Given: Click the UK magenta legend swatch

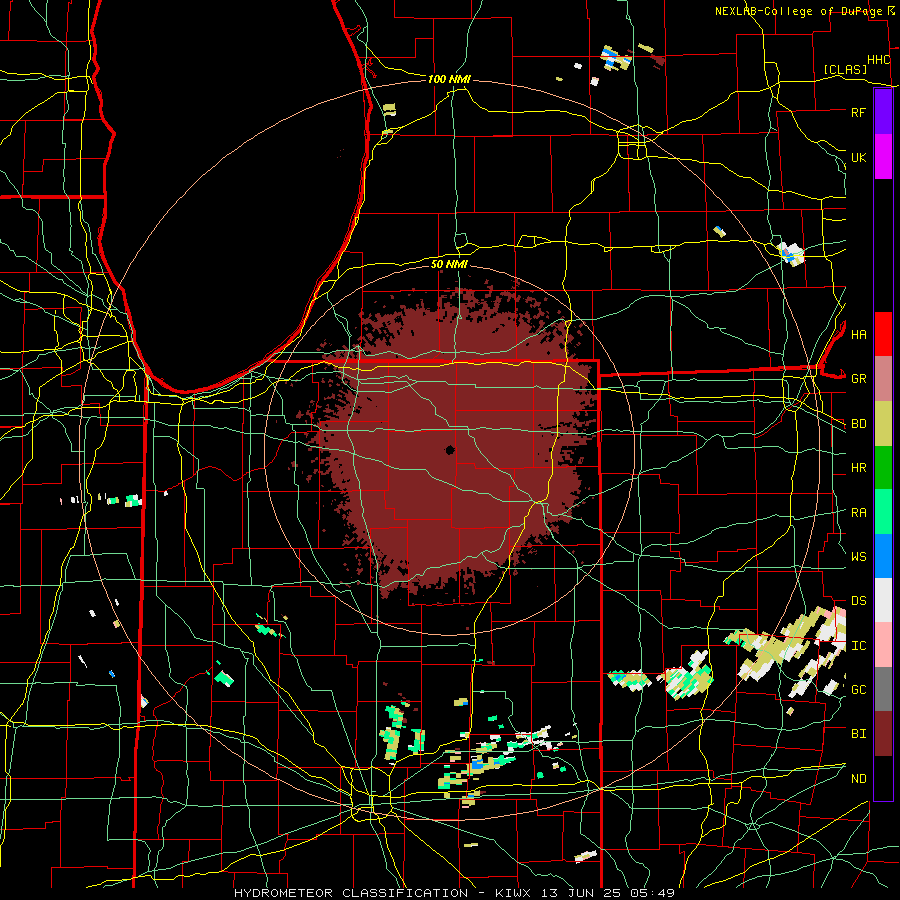Looking at the screenshot, I should point(883,157).
